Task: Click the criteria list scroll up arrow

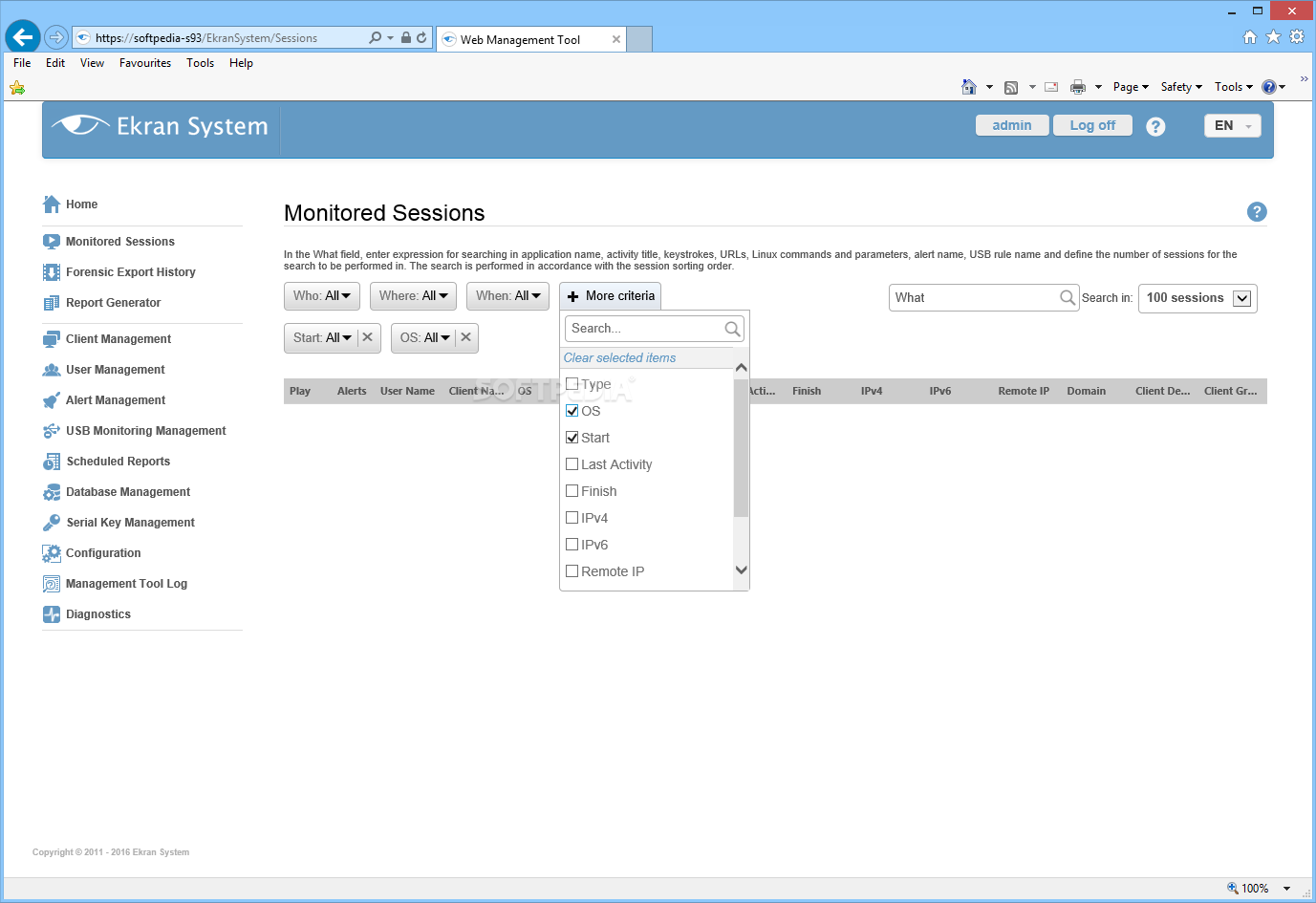Action: coord(741,368)
